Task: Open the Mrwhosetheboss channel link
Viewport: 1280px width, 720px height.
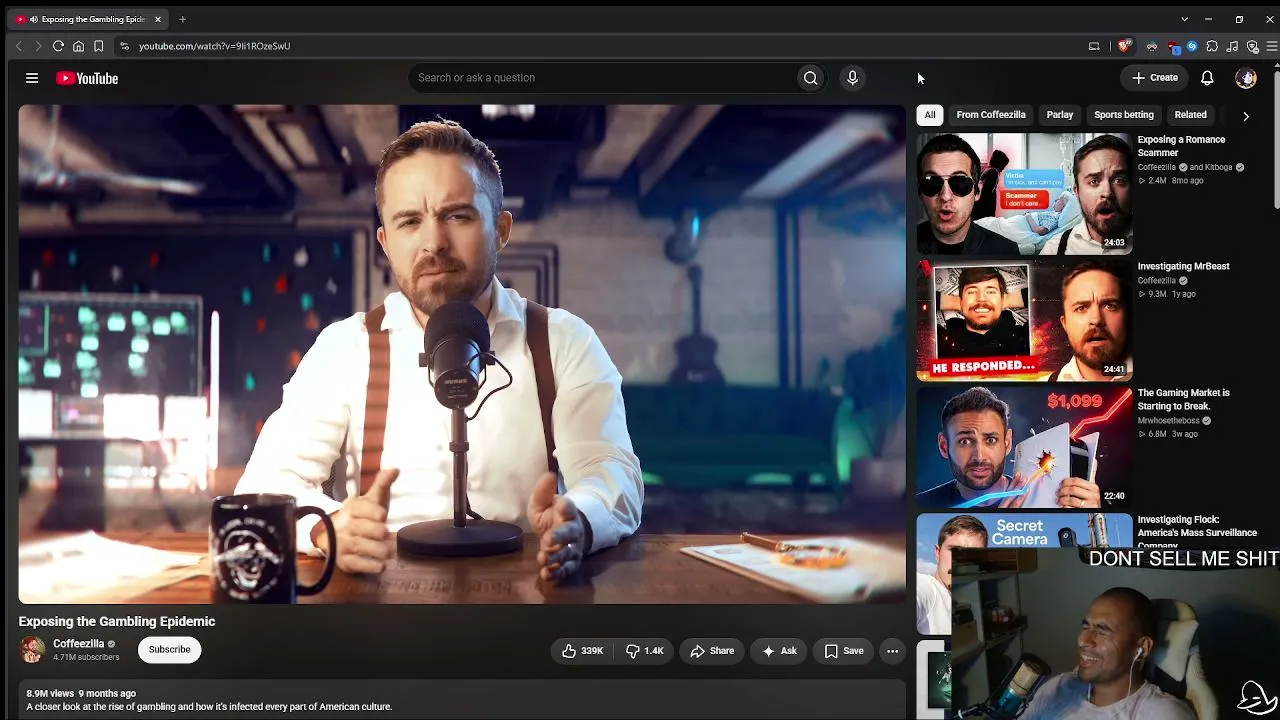Action: tap(1168, 421)
